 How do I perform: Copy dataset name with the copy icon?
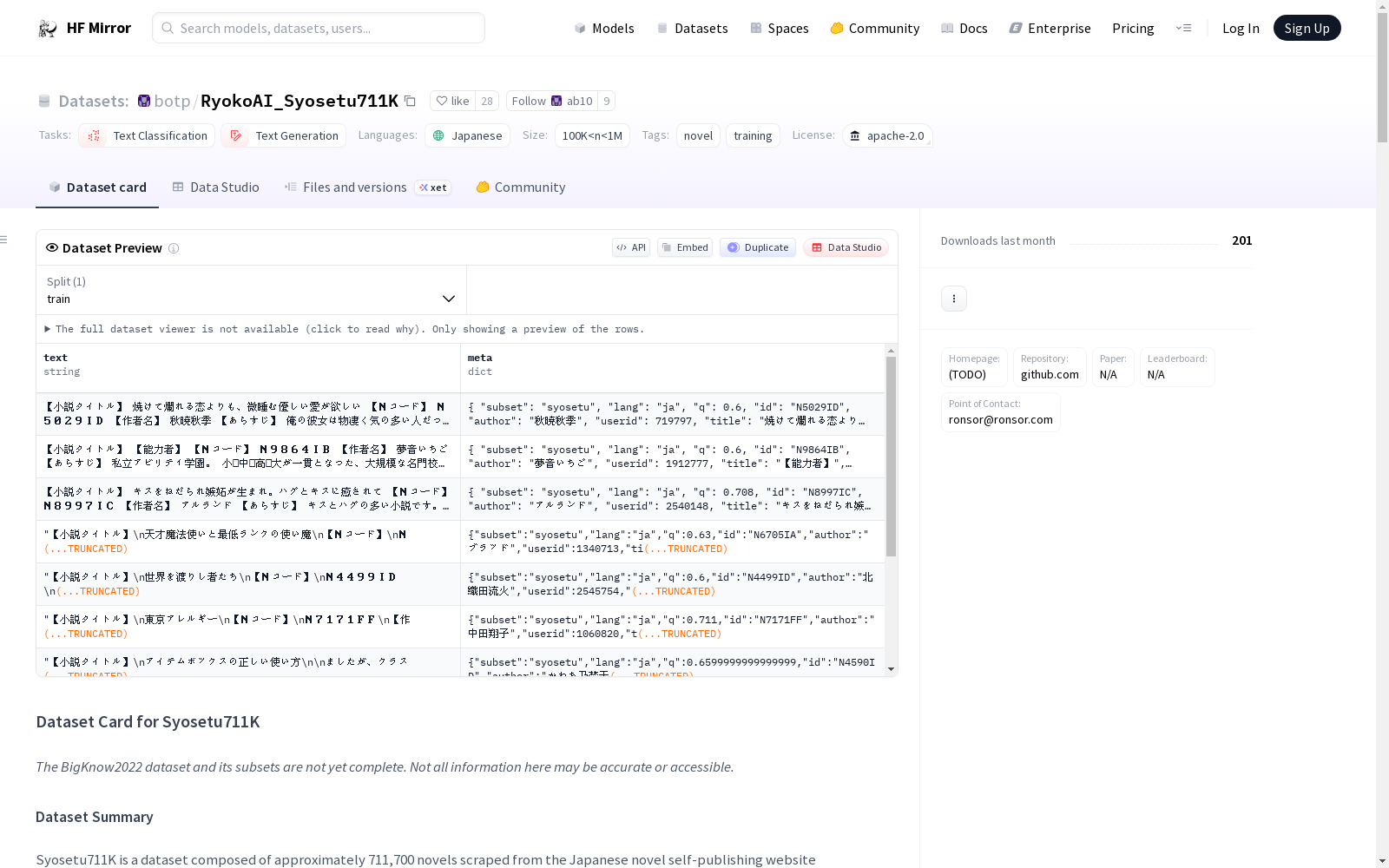pos(411,102)
